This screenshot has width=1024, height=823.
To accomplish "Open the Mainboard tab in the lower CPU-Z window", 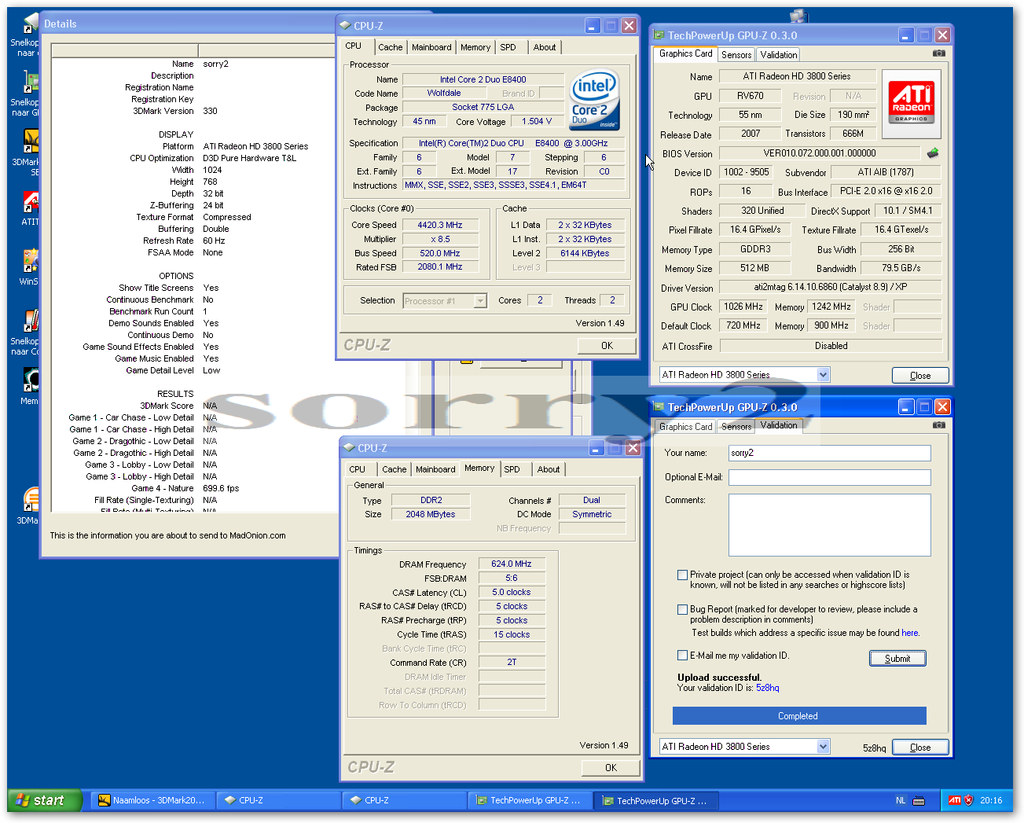I will pyautogui.click(x=435, y=469).
